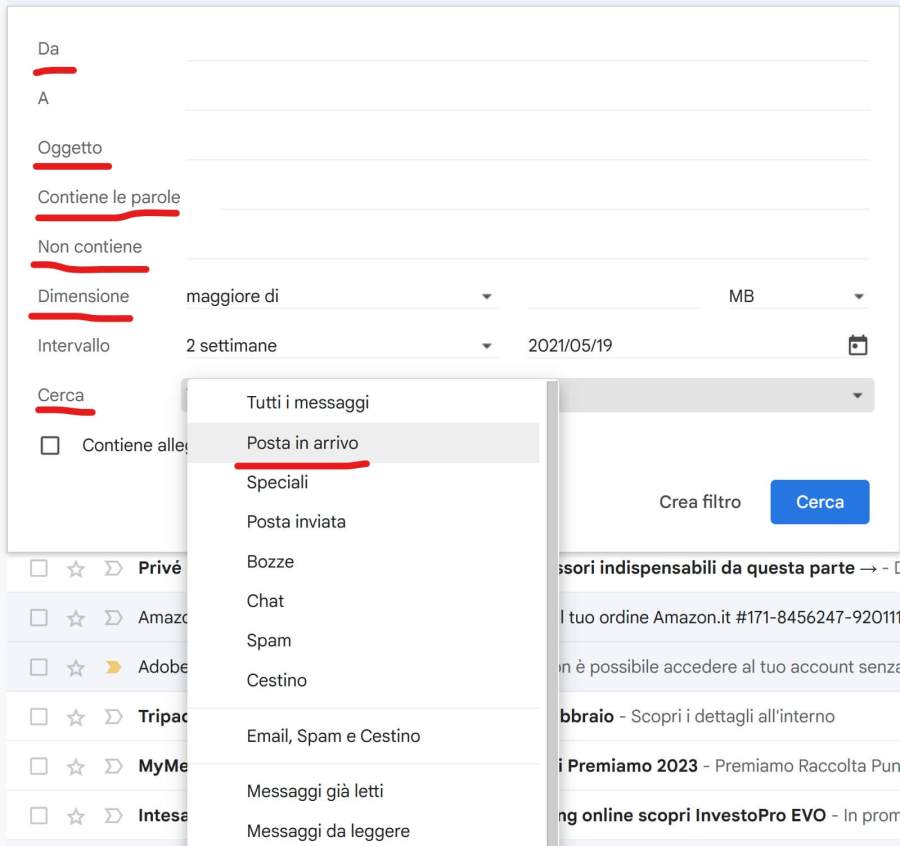Screen dimensions: 900x846
Task: Star the MyMe email row
Action: (76, 767)
